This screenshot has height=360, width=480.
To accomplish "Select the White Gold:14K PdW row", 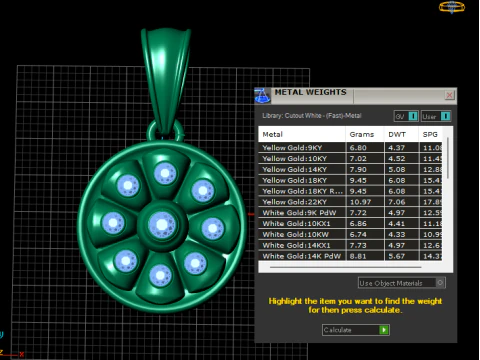I will click(350, 256).
